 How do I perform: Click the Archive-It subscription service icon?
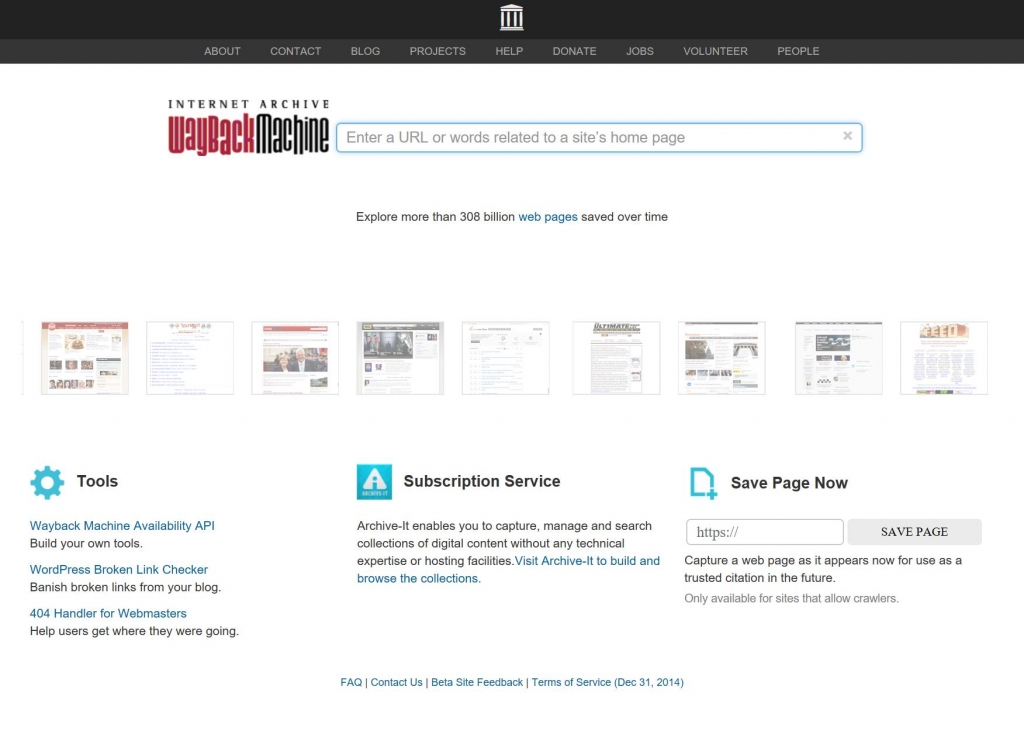[x=374, y=482]
